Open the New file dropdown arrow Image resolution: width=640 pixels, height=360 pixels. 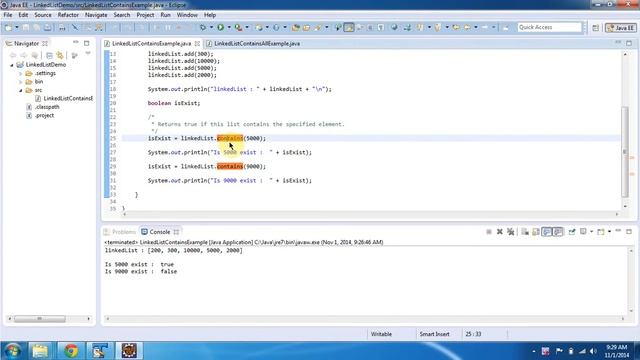click(x=17, y=27)
